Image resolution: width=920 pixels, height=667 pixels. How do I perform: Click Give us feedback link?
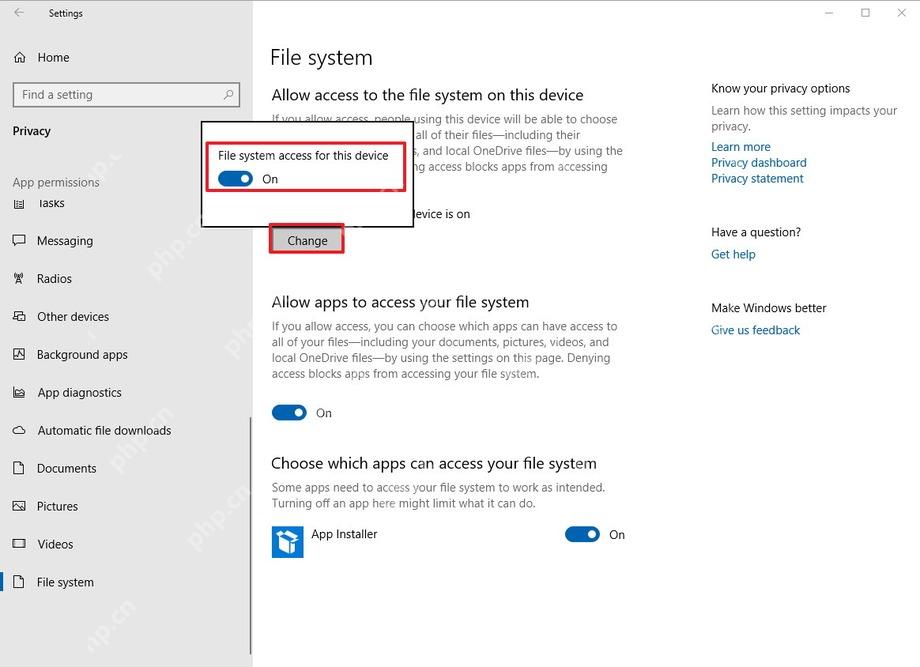(x=755, y=330)
